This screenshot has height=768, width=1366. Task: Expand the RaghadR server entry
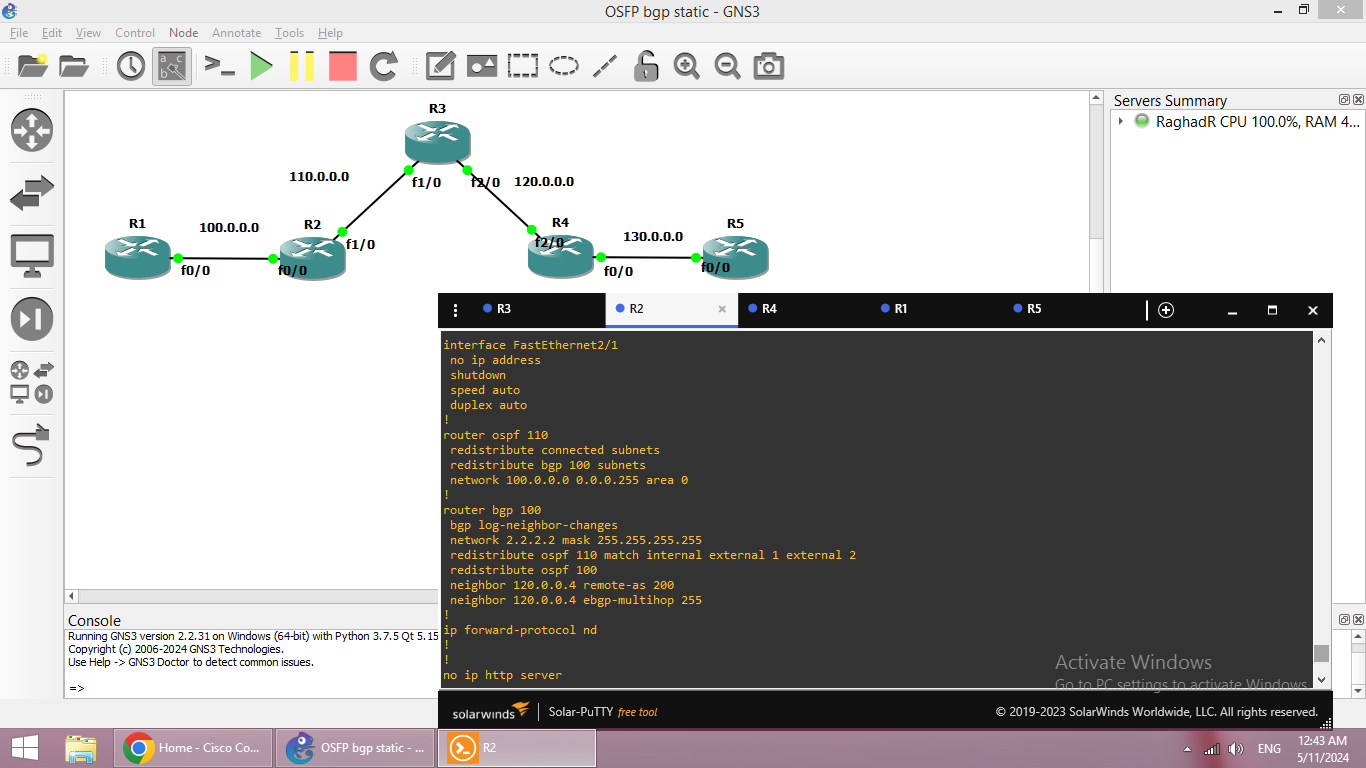click(1121, 121)
